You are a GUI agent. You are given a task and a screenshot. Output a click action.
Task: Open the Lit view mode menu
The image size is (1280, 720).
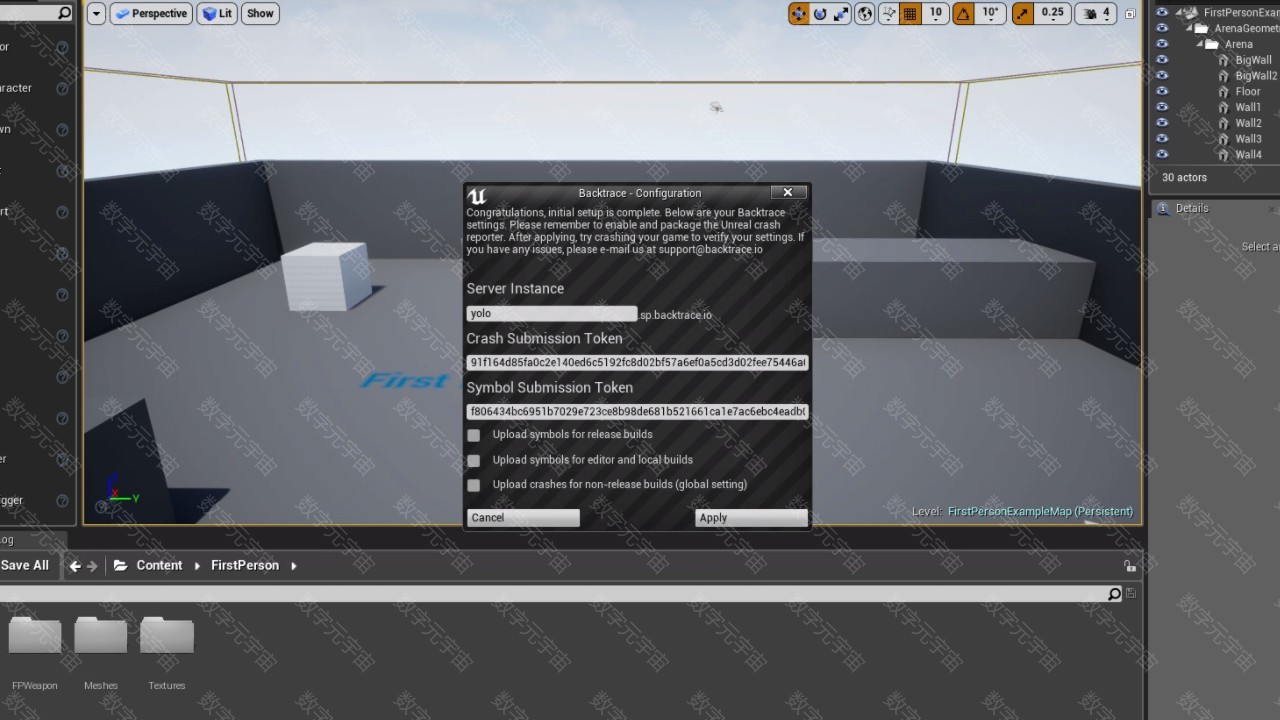217,13
